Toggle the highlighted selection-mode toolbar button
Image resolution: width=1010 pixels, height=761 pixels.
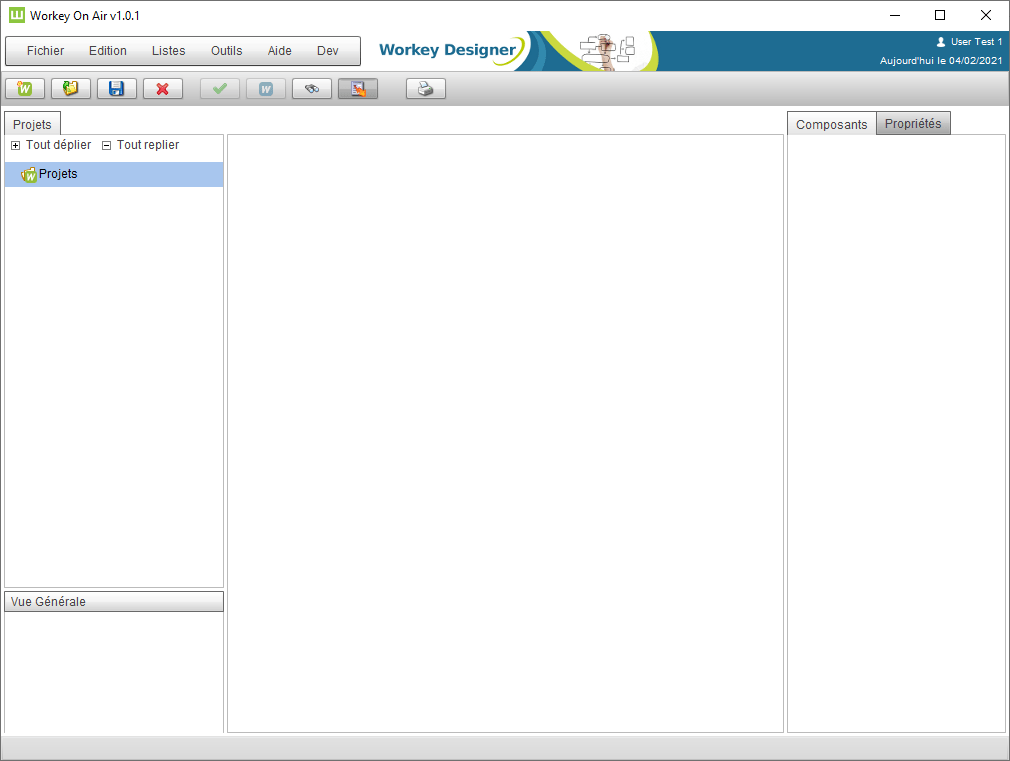tap(358, 89)
